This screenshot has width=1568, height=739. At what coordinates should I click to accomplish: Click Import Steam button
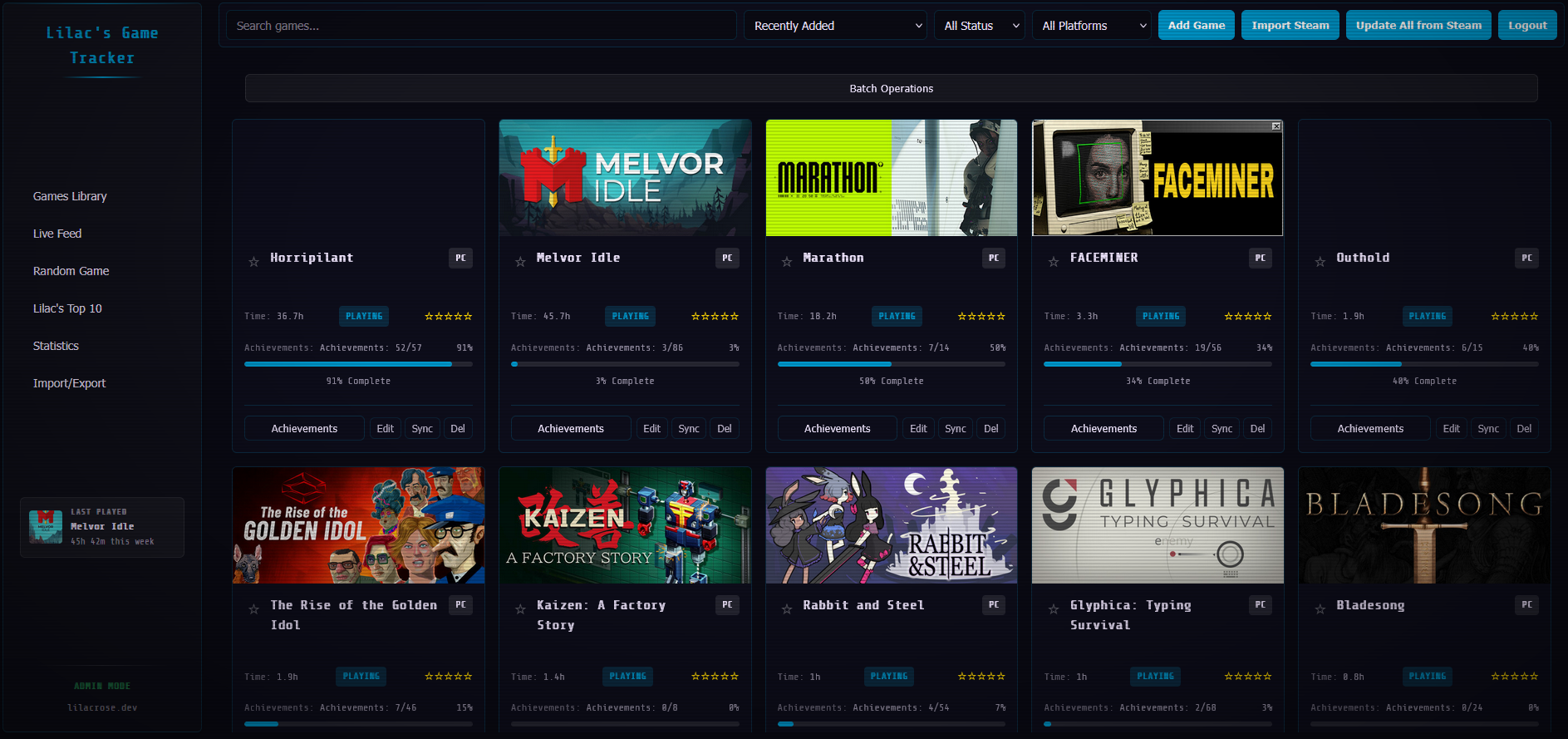click(1290, 25)
